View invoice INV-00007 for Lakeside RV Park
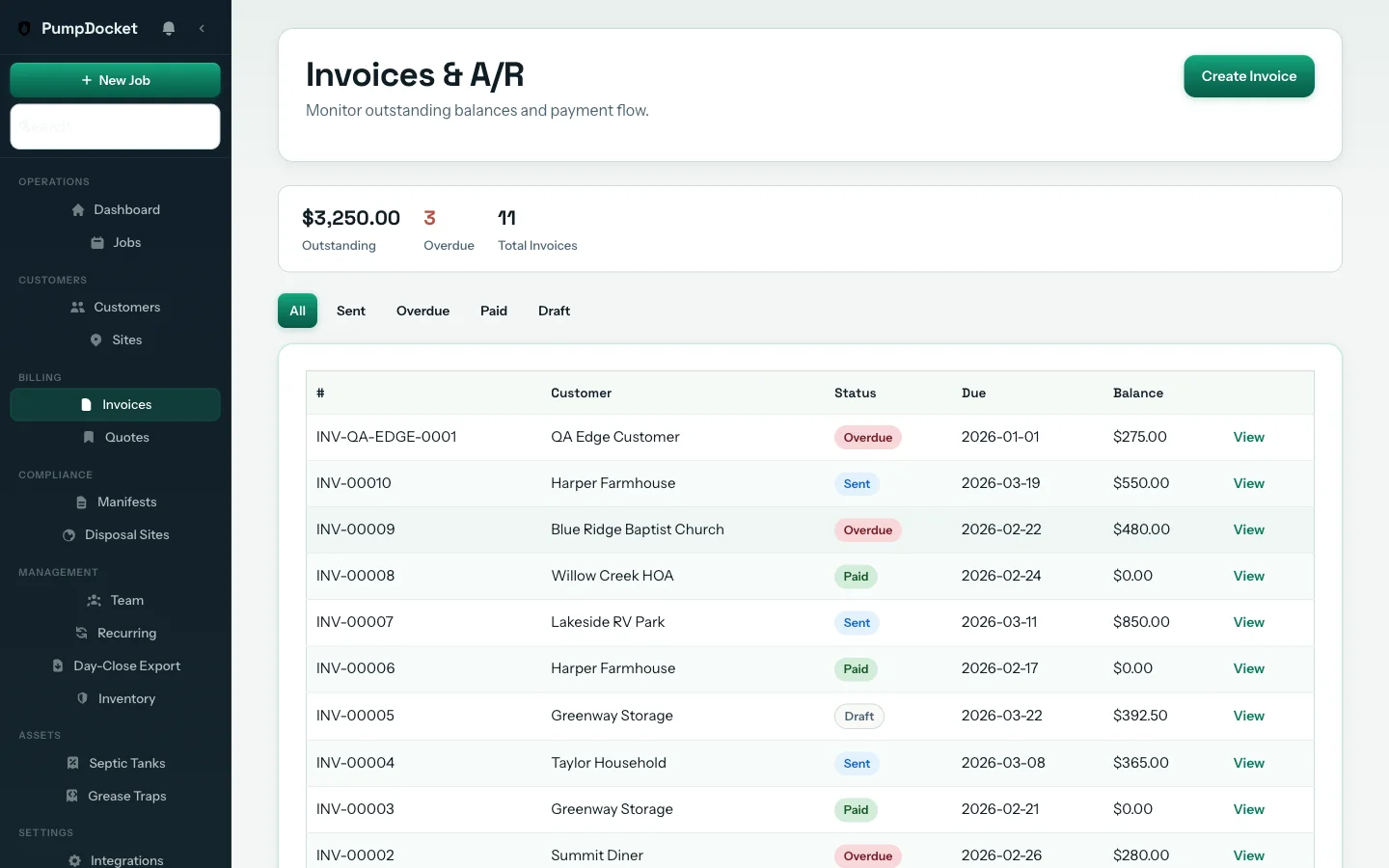The width and height of the screenshot is (1389, 868). pyautogui.click(x=1247, y=622)
